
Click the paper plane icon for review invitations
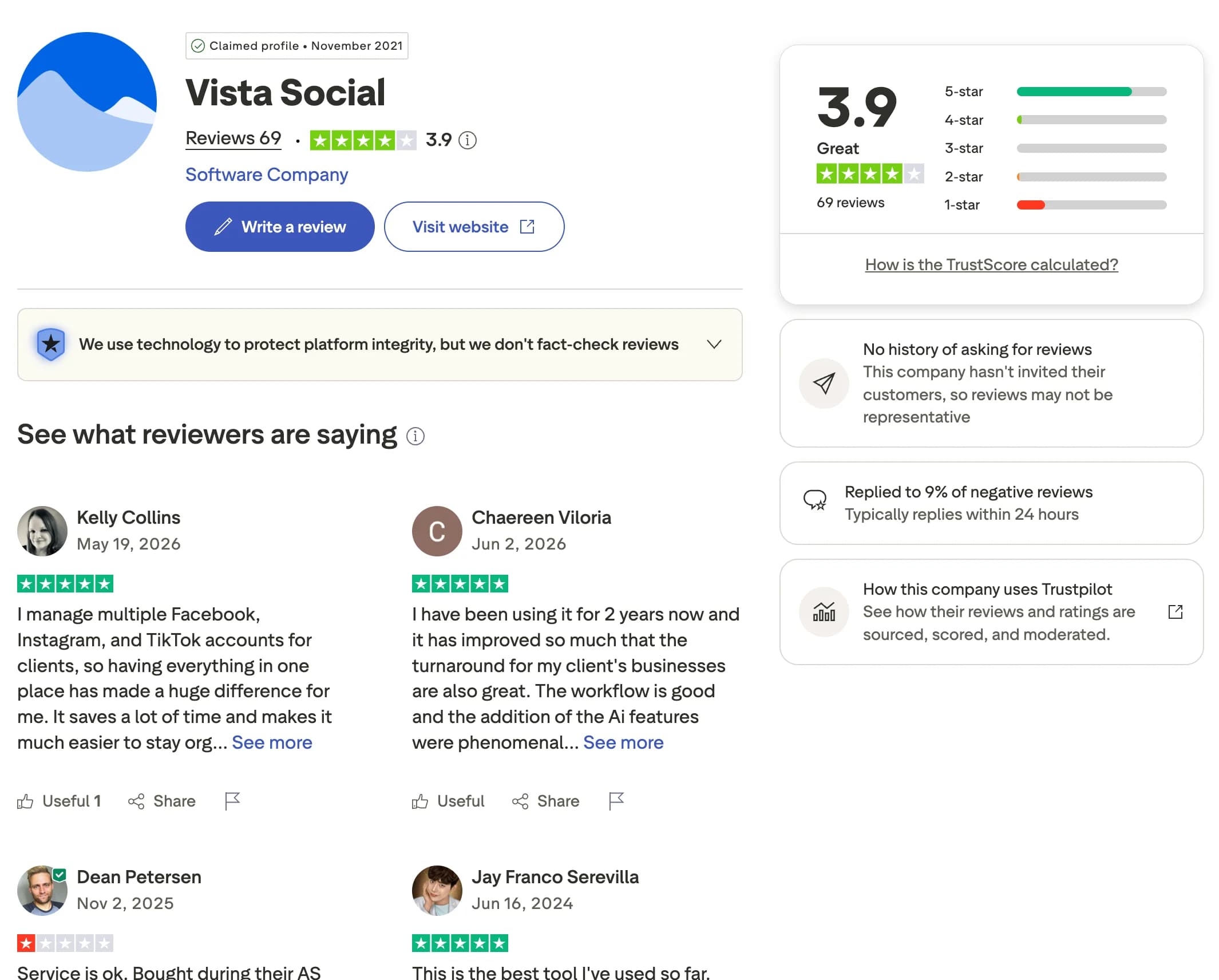click(x=824, y=383)
